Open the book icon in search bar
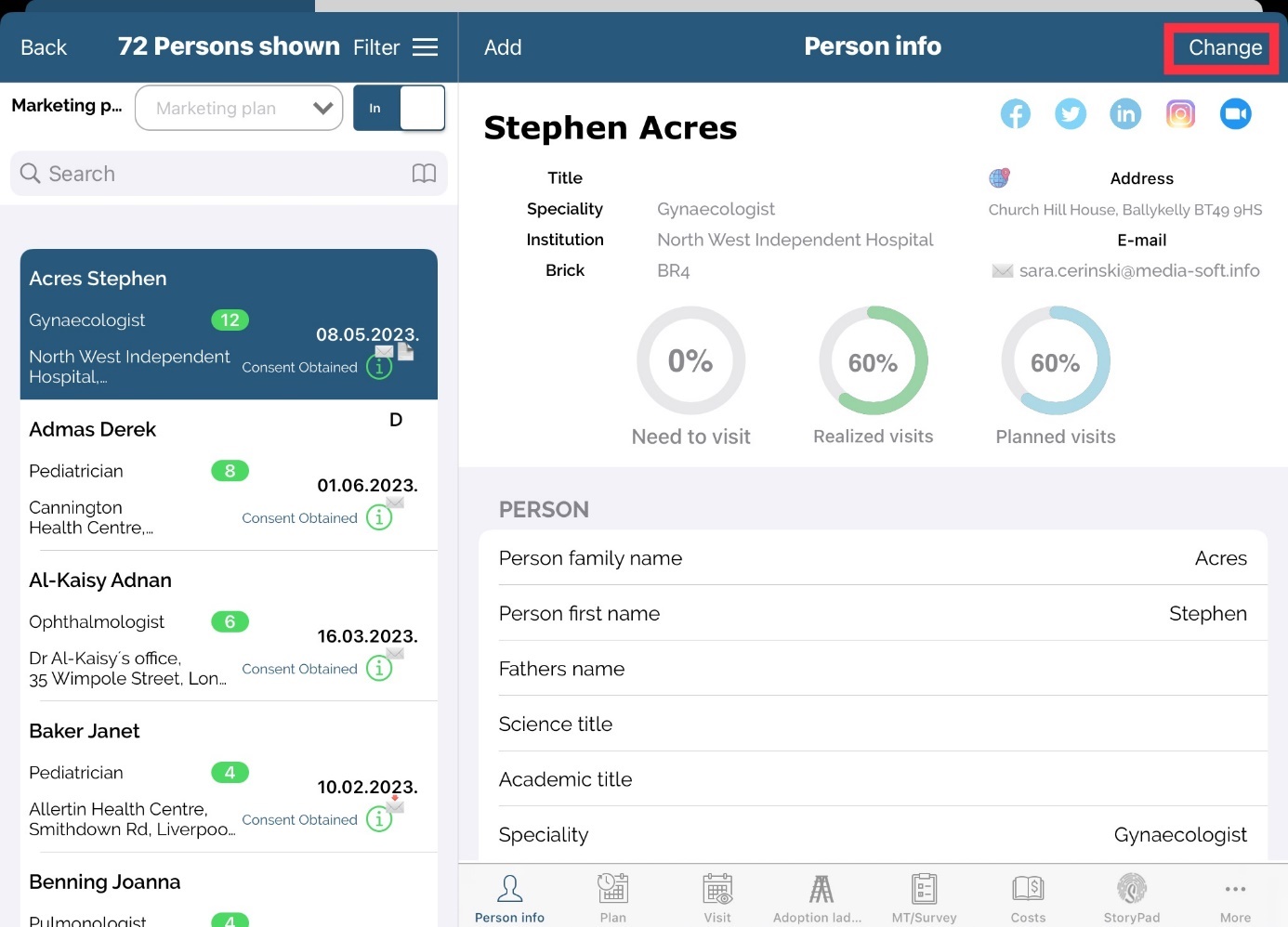Screen dimensions: 1288x927 [424, 174]
